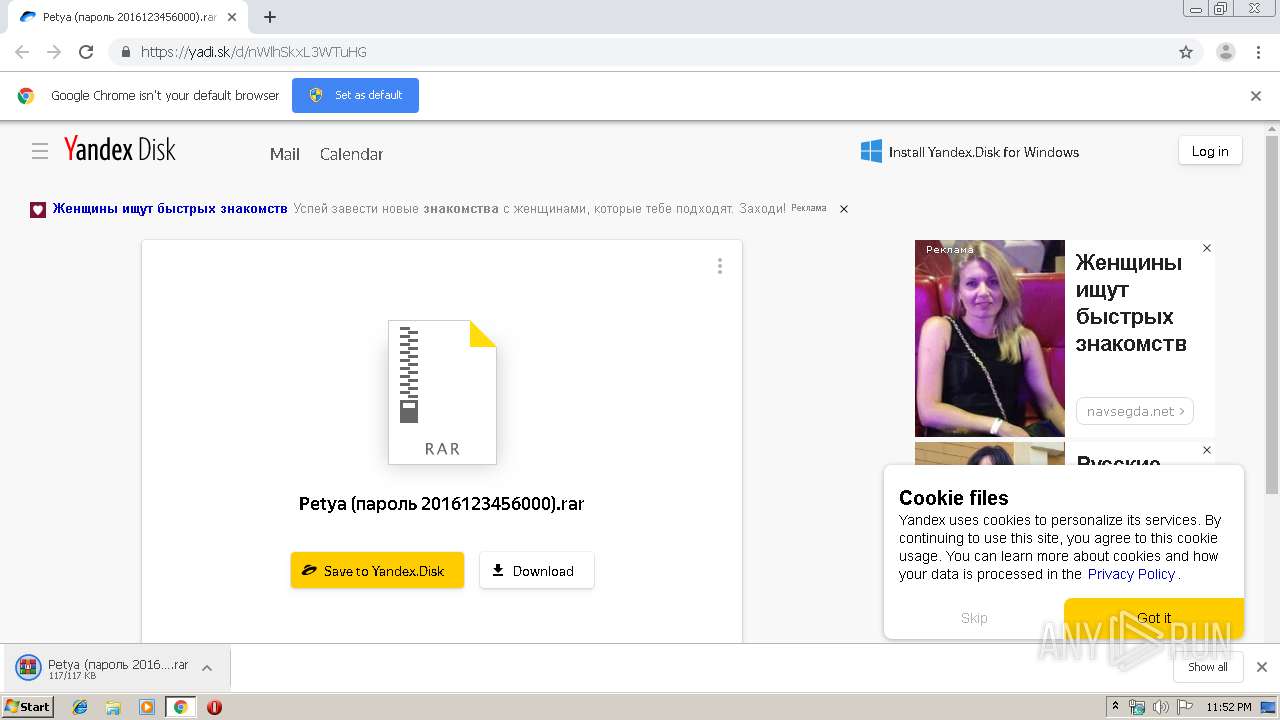
Task: Click the woman photo advertisement
Action: 990,338
